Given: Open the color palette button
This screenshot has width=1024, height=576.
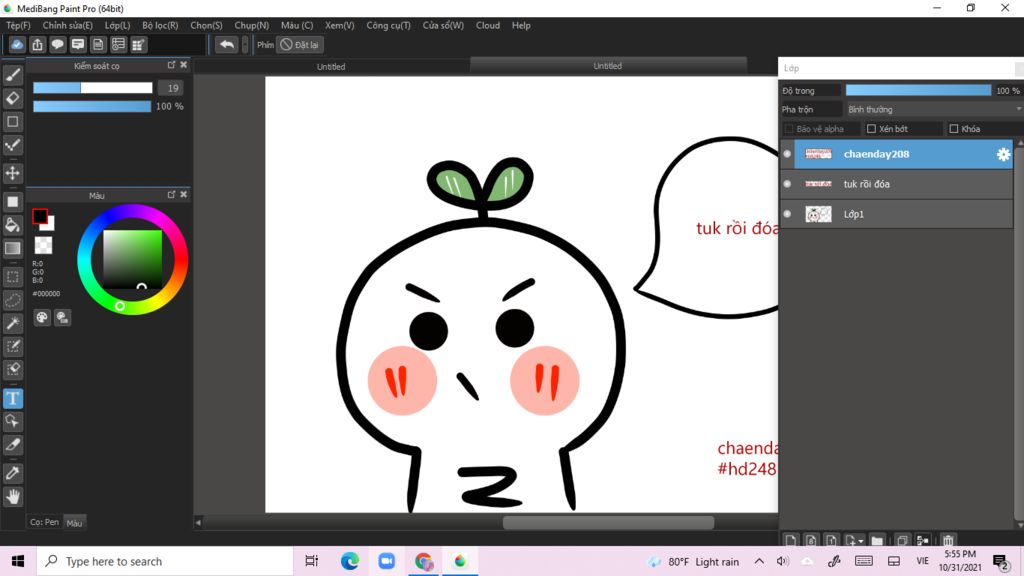Looking at the screenshot, I should (42, 317).
